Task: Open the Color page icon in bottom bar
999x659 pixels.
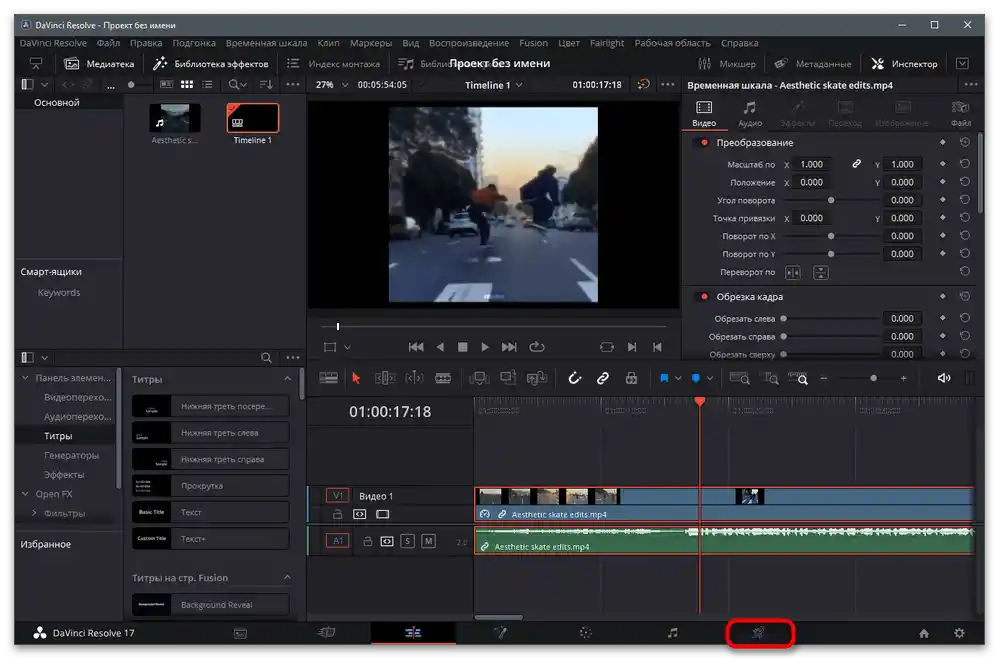Action: (586, 633)
